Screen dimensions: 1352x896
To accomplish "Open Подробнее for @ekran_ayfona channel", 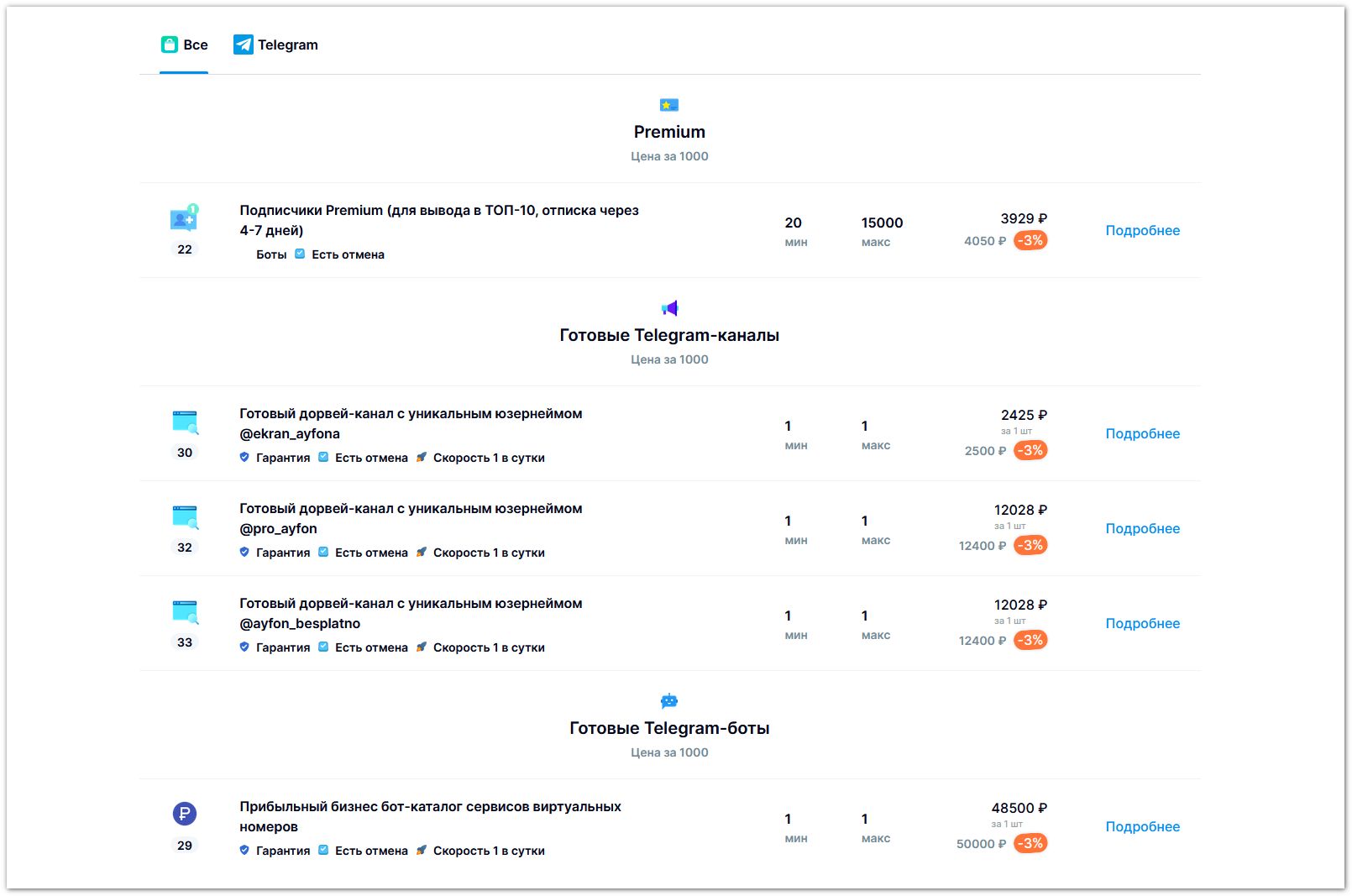I will click(1142, 434).
